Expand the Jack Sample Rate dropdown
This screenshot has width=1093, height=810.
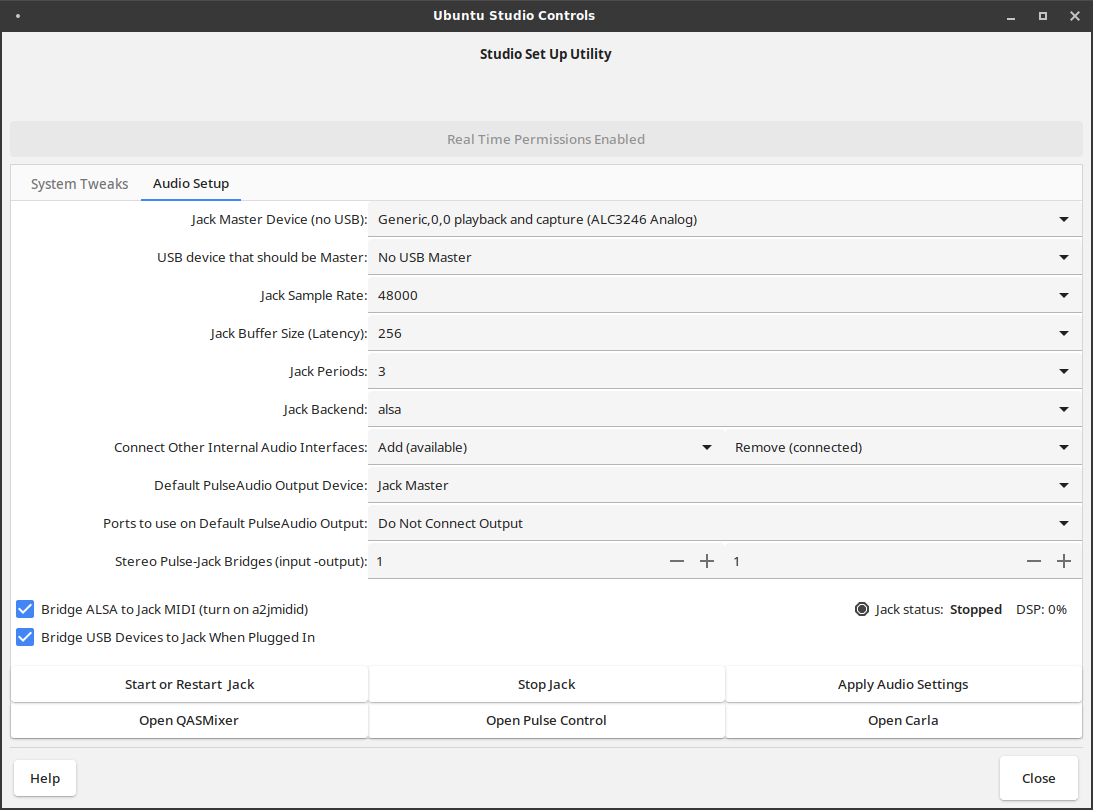coord(724,295)
